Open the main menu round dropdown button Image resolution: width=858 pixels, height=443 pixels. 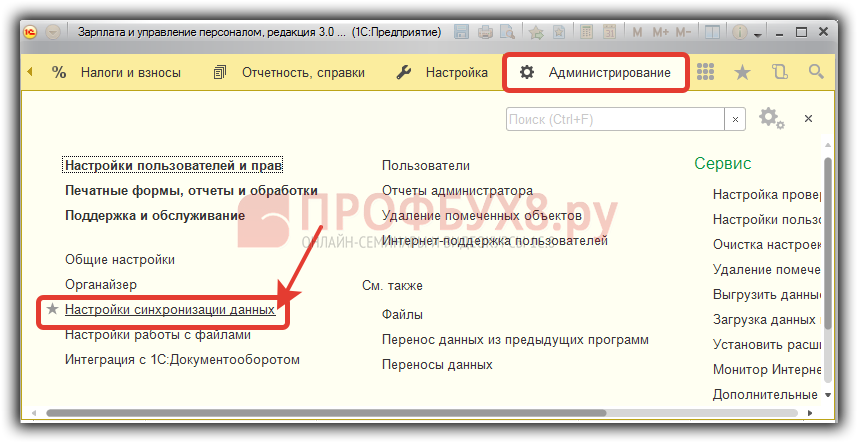(x=53, y=32)
